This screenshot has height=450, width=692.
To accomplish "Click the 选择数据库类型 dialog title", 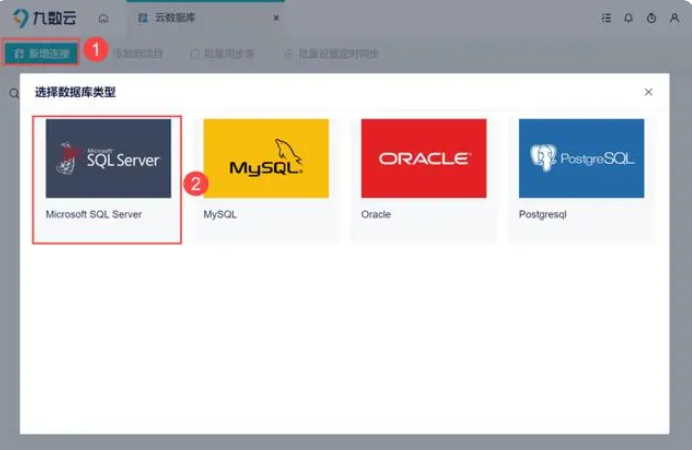I will 75,92.
